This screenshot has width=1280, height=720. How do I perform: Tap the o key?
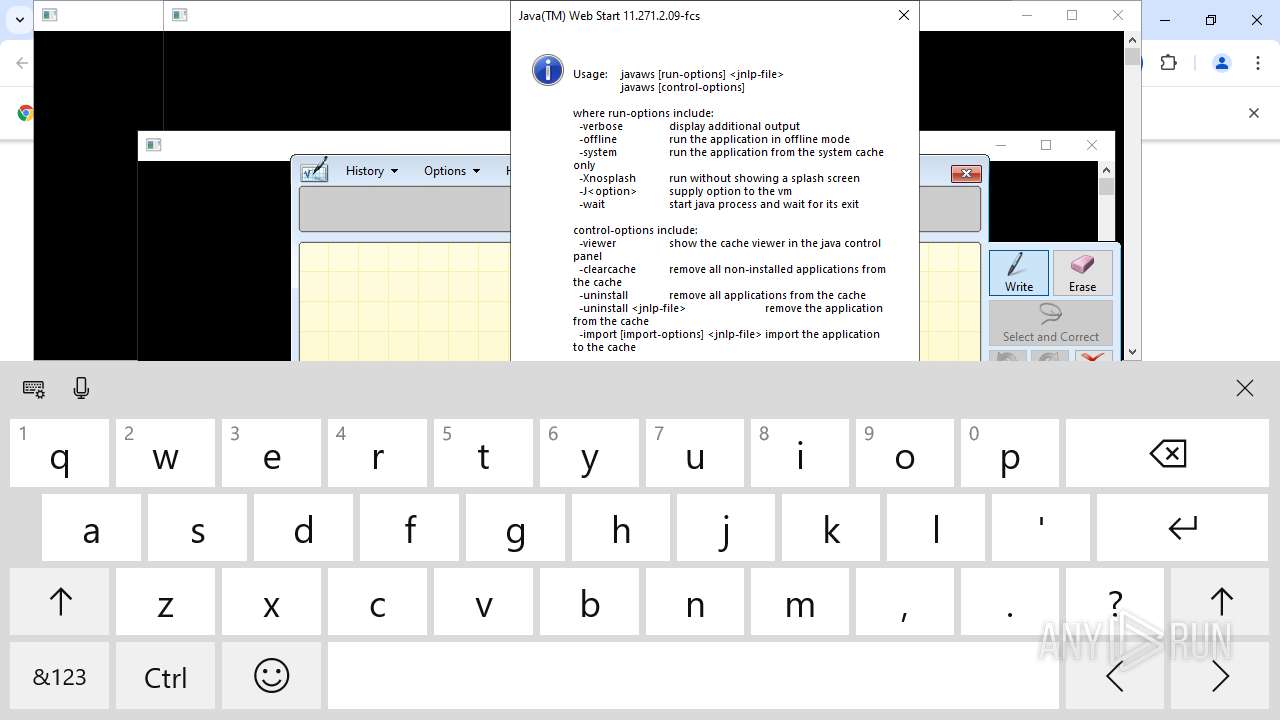click(x=905, y=453)
